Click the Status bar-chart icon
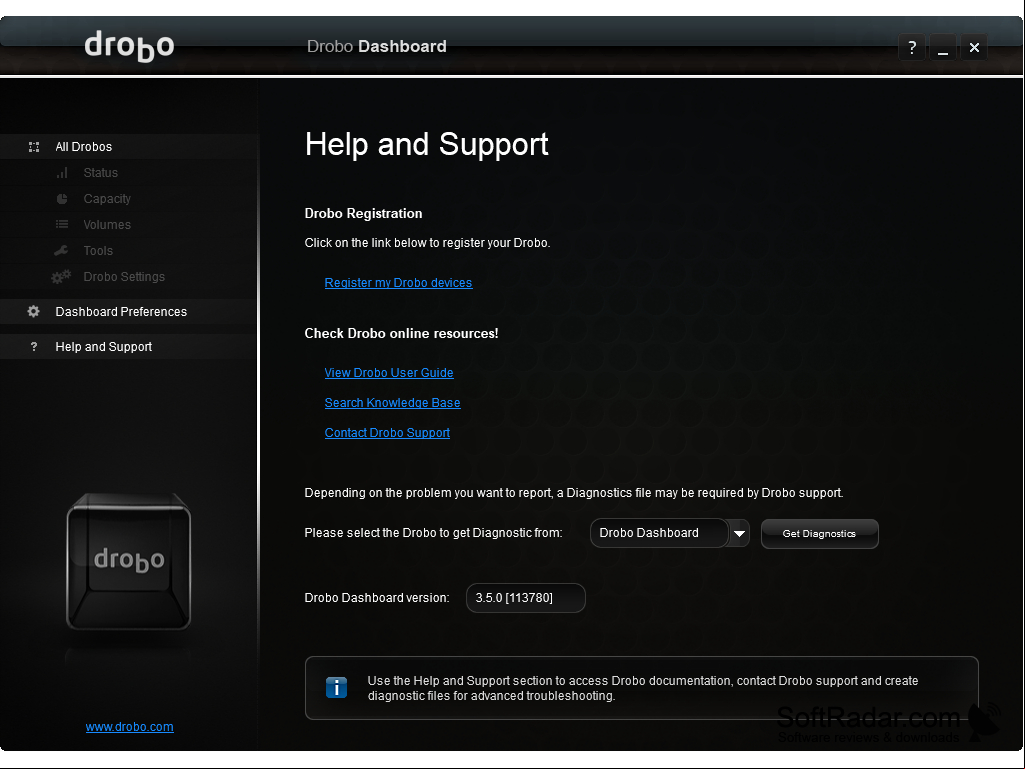This screenshot has height=769, width=1025. coord(62,173)
